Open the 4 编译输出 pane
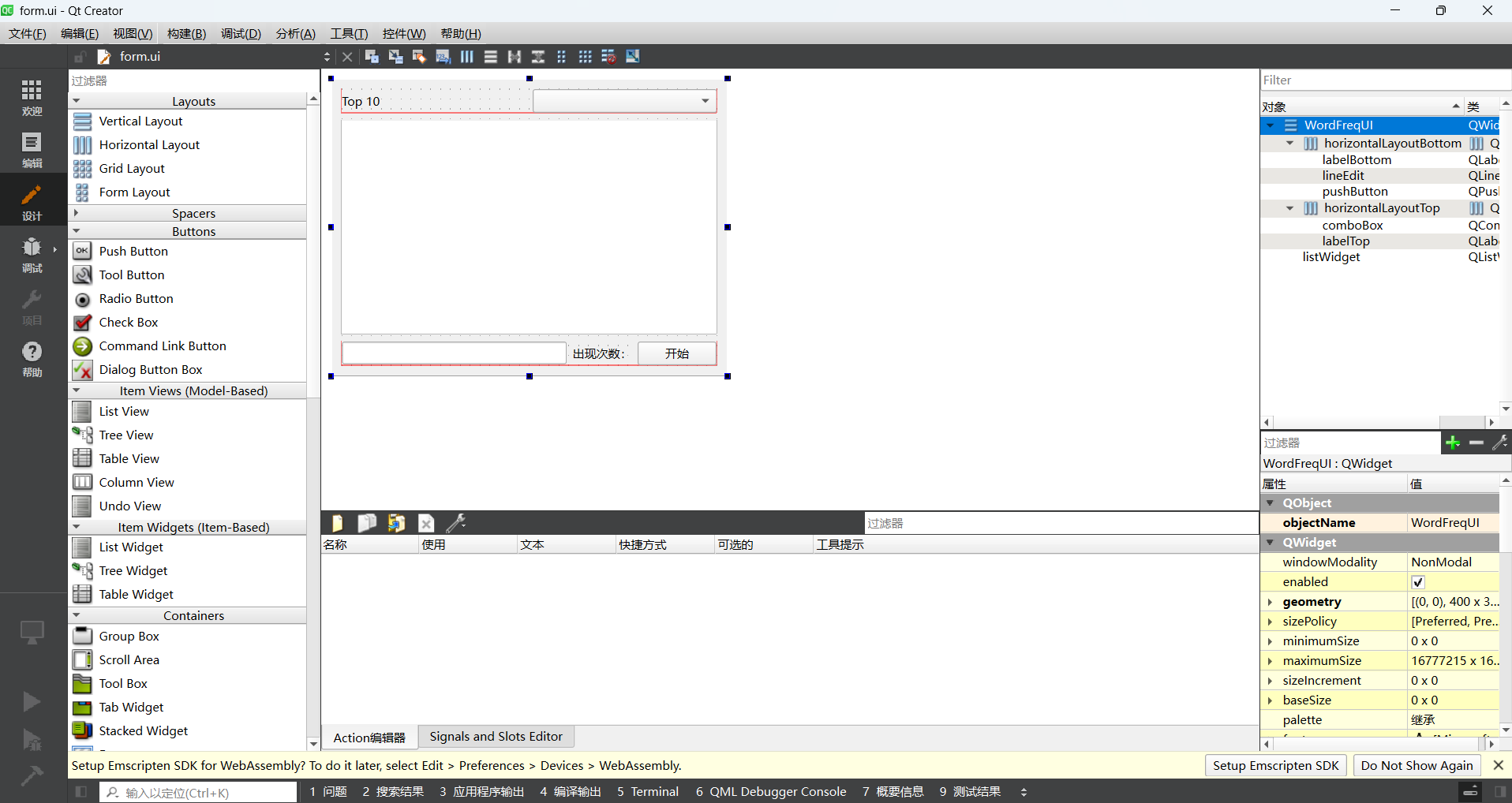Image resolution: width=1512 pixels, height=803 pixels. pyautogui.click(x=571, y=791)
